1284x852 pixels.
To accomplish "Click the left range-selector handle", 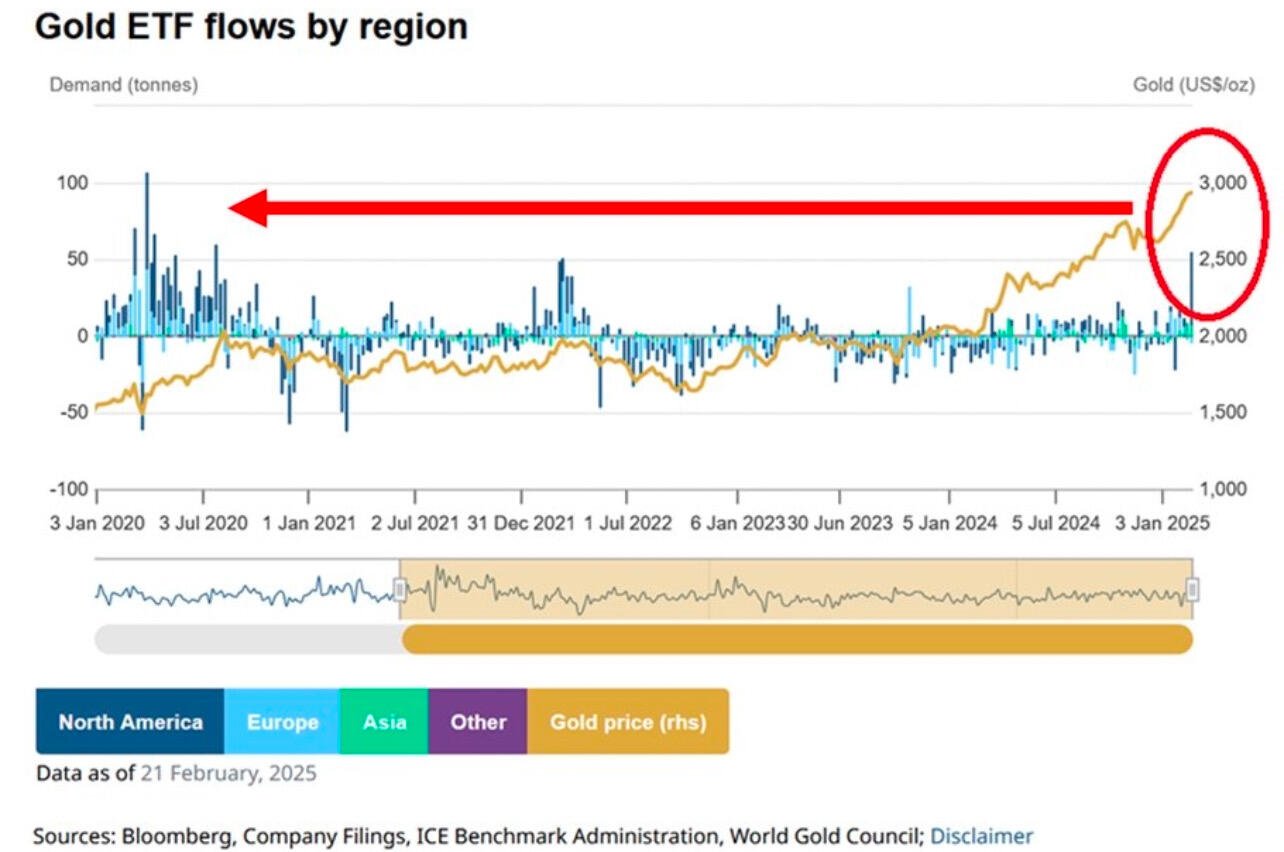I will coord(400,590).
